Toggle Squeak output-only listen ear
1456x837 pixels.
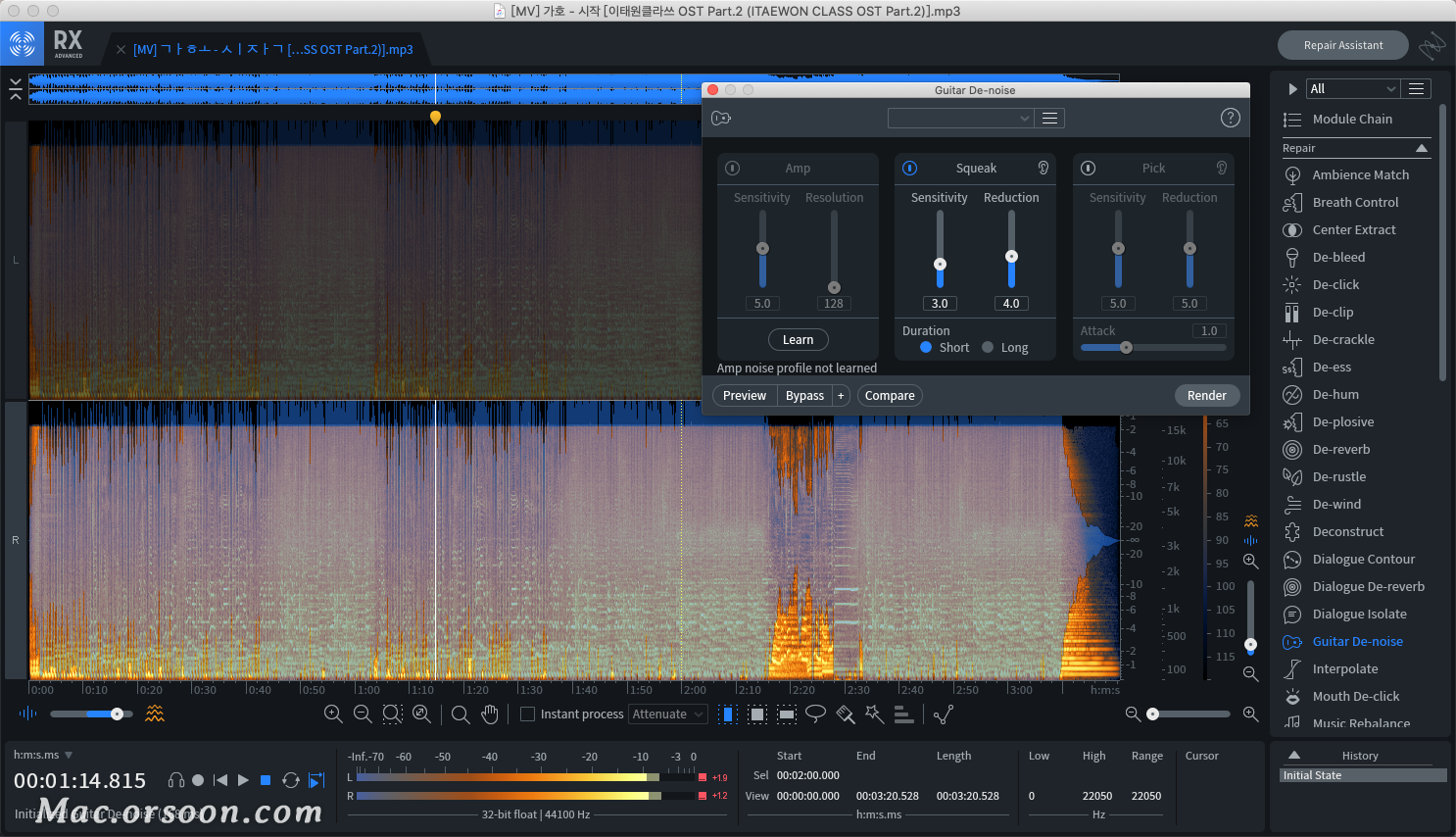click(x=1043, y=168)
